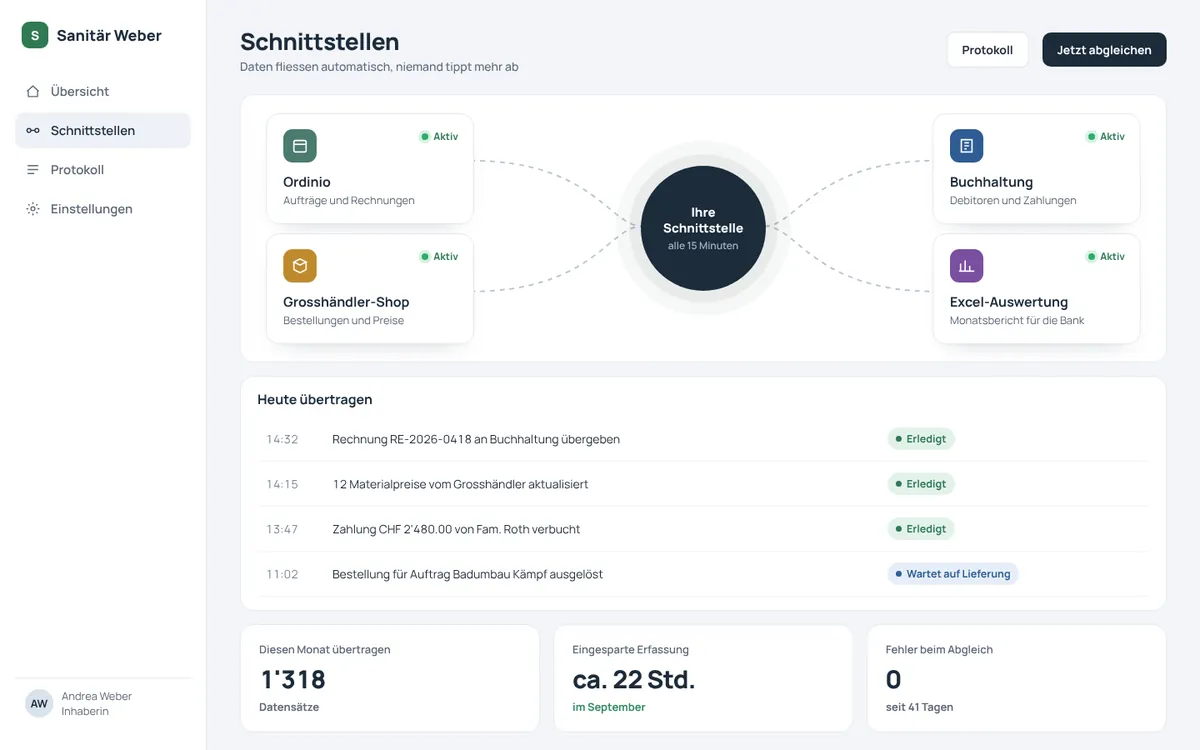This screenshot has height=750, width=1200.
Task: Select the row 'Bestellung für Auftrag Badumbau Kämpf ausgelöst'
Action: tap(703, 574)
